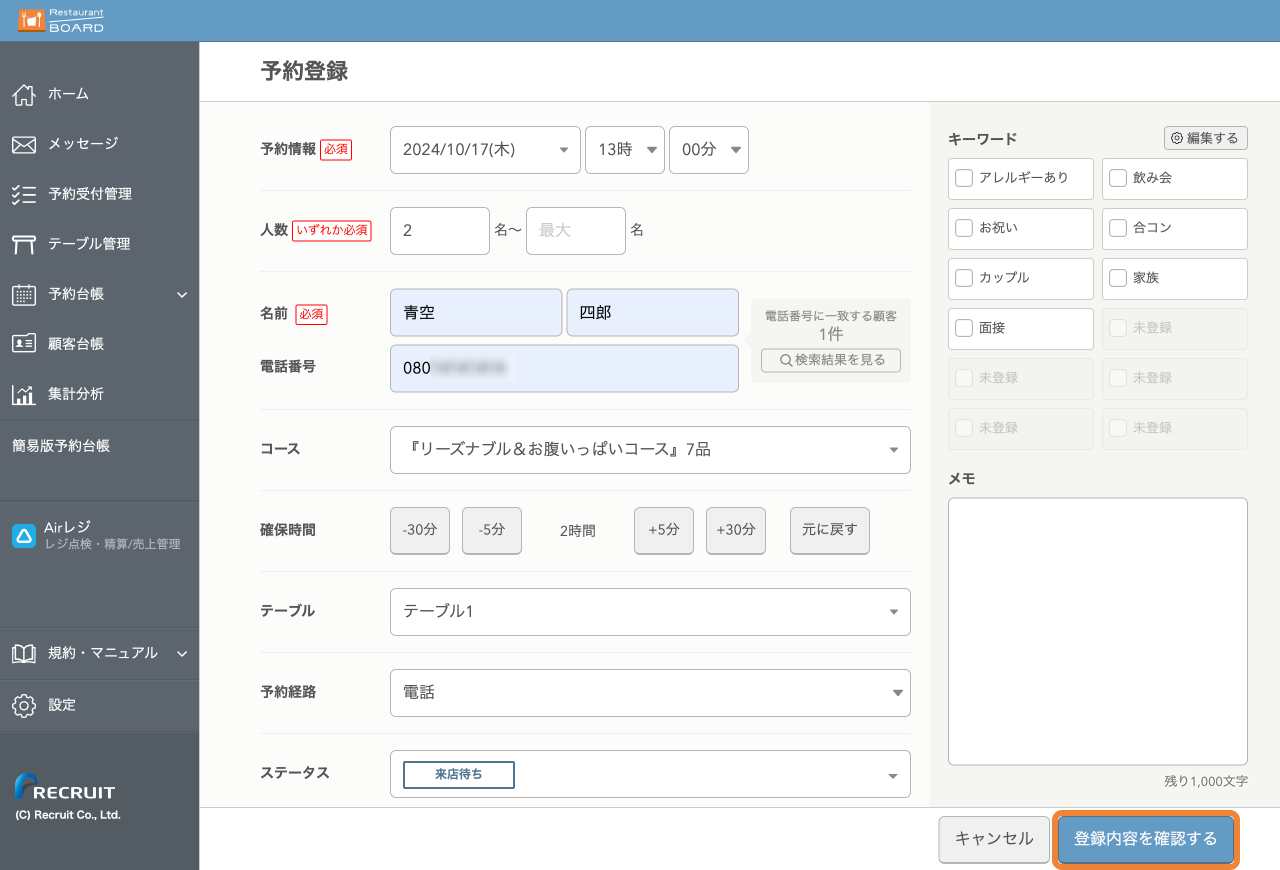The height and width of the screenshot is (870, 1280).
Task: Open 設定 from the sidebar
Action: tap(60, 705)
